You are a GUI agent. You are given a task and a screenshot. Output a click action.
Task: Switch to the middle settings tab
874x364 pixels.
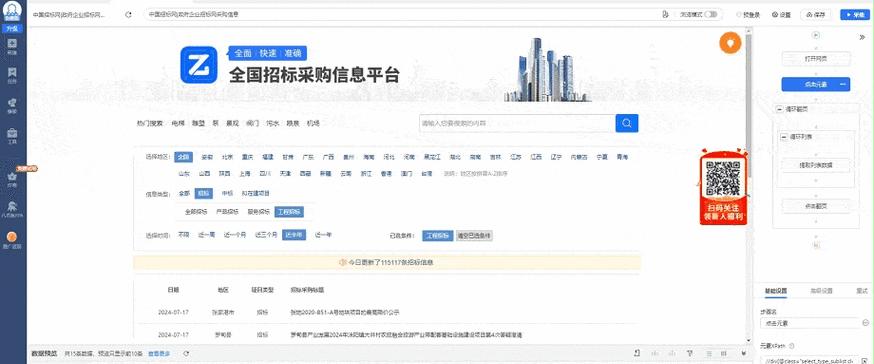pyautogui.click(x=821, y=291)
